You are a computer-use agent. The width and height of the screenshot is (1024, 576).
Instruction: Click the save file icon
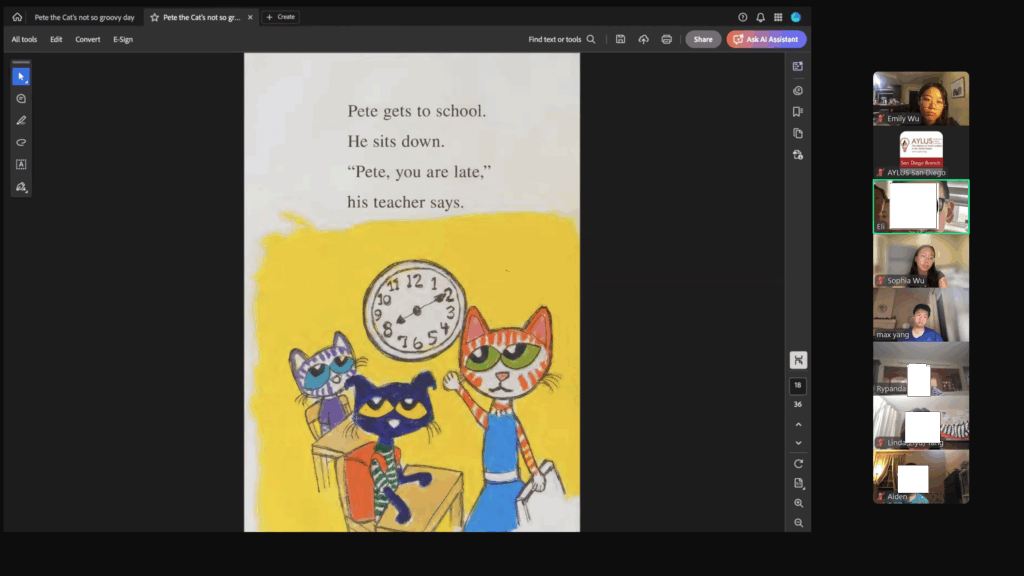(620, 39)
